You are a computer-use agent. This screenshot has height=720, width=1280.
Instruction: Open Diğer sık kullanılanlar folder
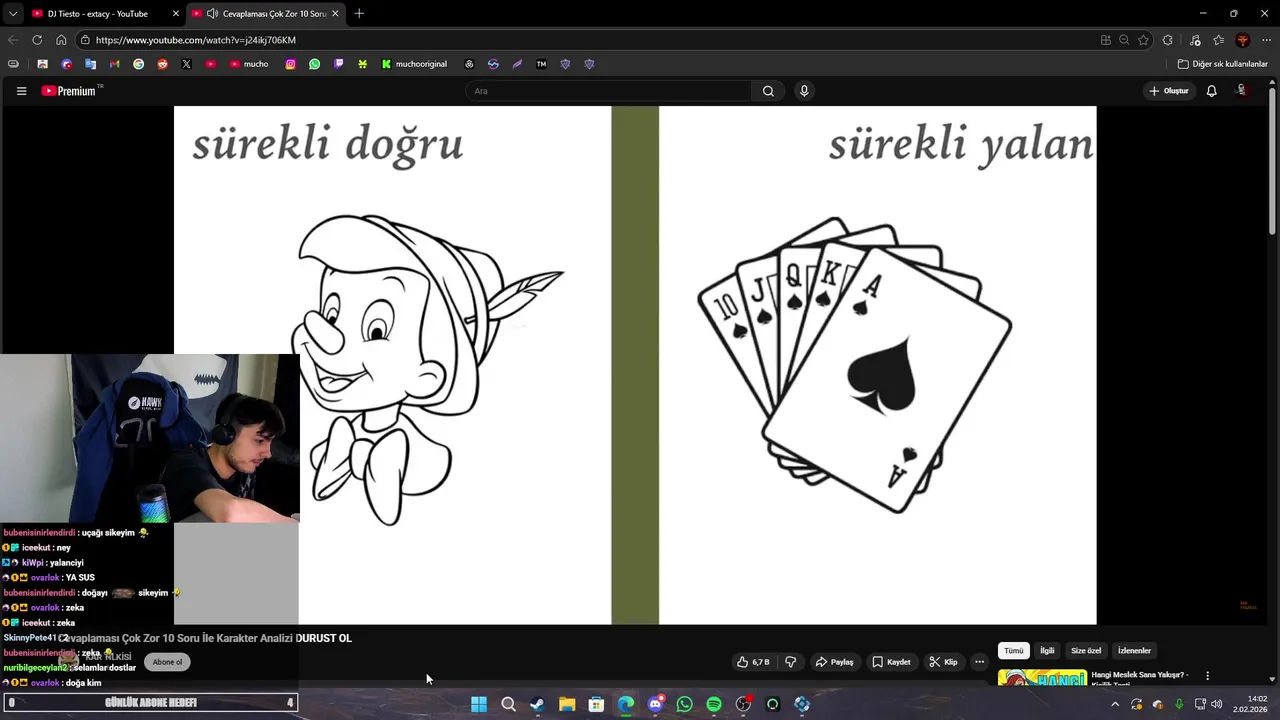1222,64
